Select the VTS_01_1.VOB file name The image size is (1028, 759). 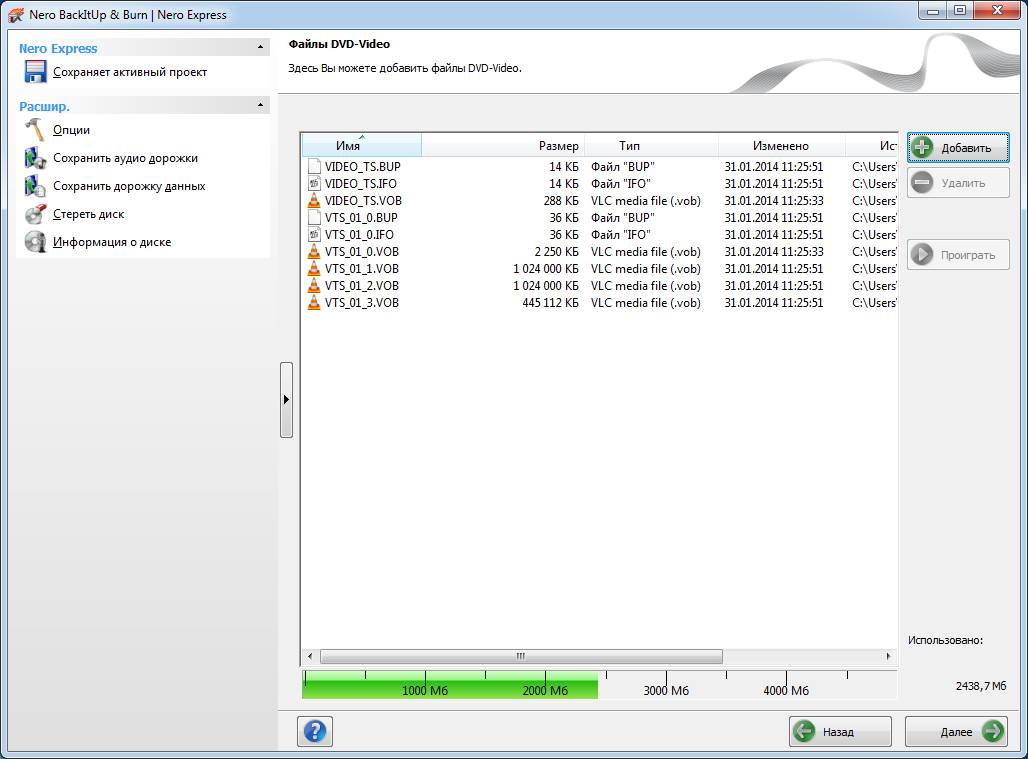pos(362,269)
